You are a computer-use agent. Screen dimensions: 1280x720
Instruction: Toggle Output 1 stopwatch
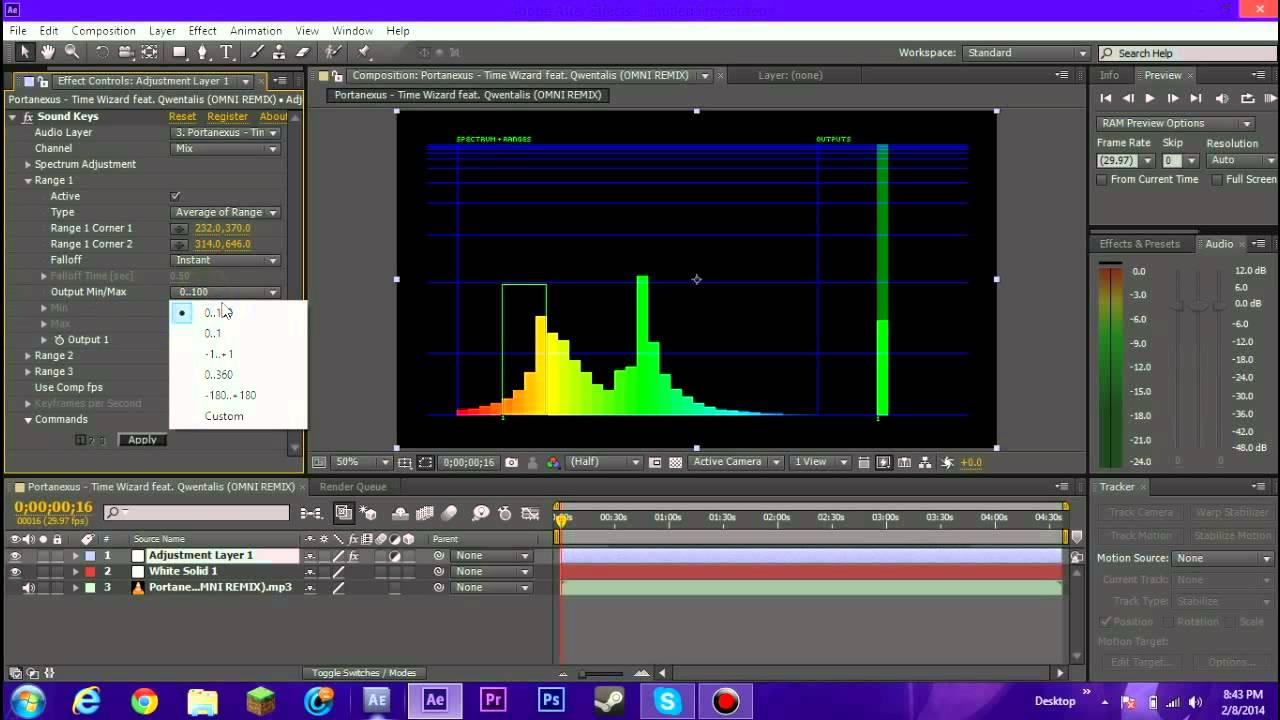click(x=59, y=340)
